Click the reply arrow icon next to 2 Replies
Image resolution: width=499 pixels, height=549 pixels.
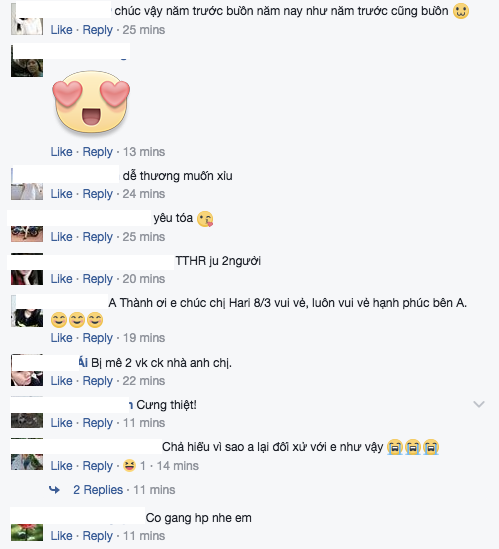pyautogui.click(x=54, y=489)
